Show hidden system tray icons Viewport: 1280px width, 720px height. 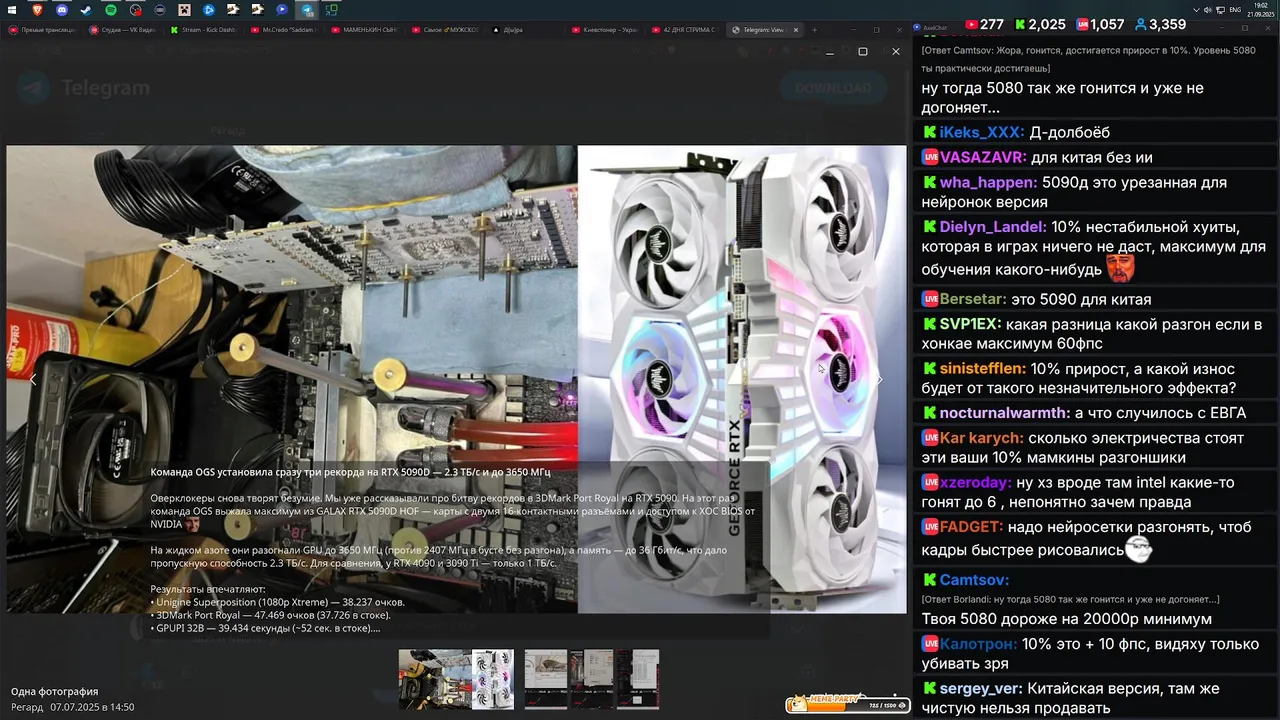coord(1197,9)
